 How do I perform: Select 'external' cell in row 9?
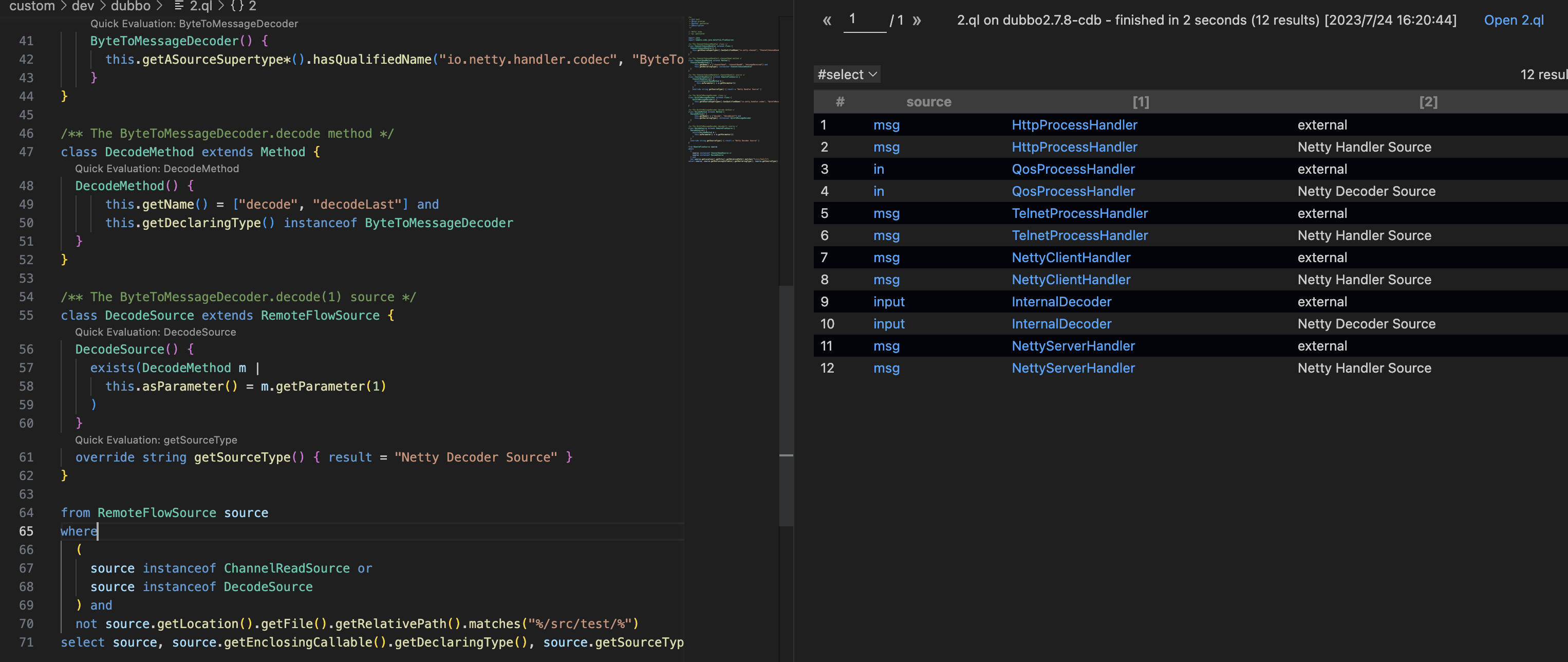(x=1322, y=302)
